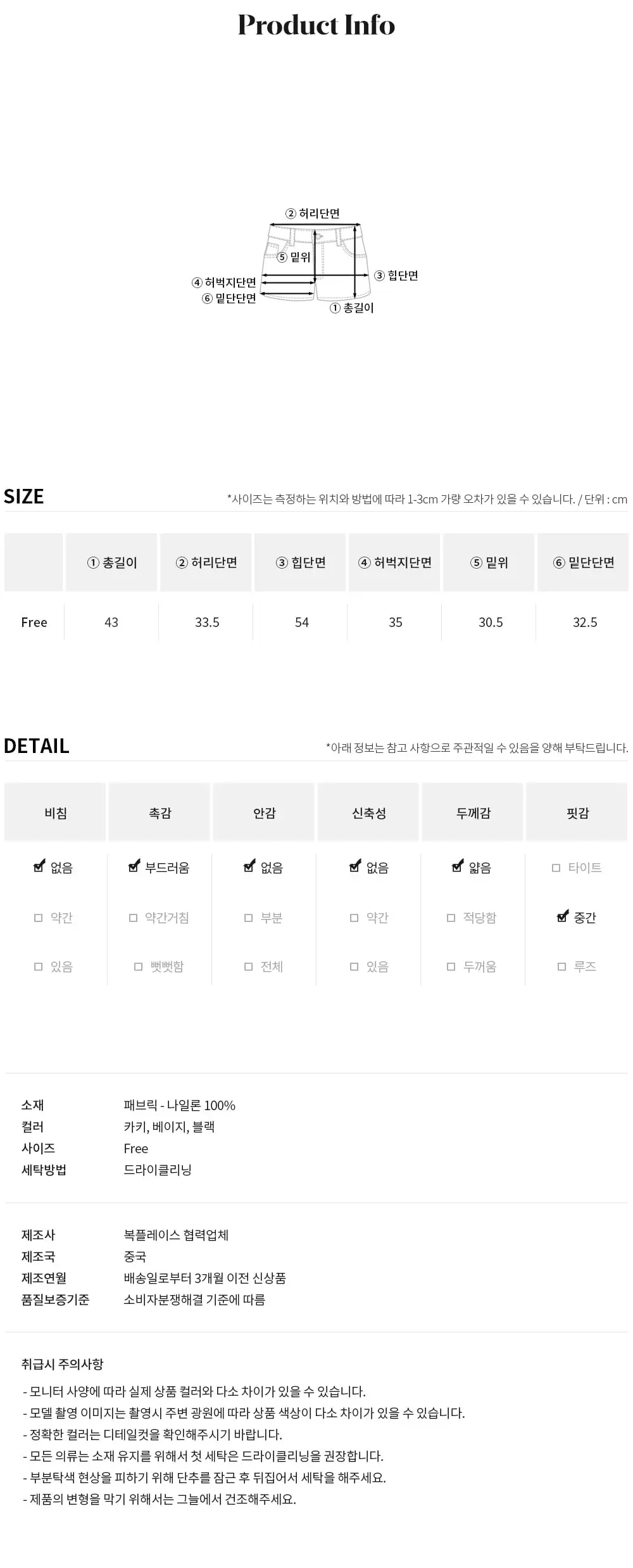This screenshot has width=633, height=1568.
Task: Click the ① 총길이 column header
Action: (x=111, y=562)
